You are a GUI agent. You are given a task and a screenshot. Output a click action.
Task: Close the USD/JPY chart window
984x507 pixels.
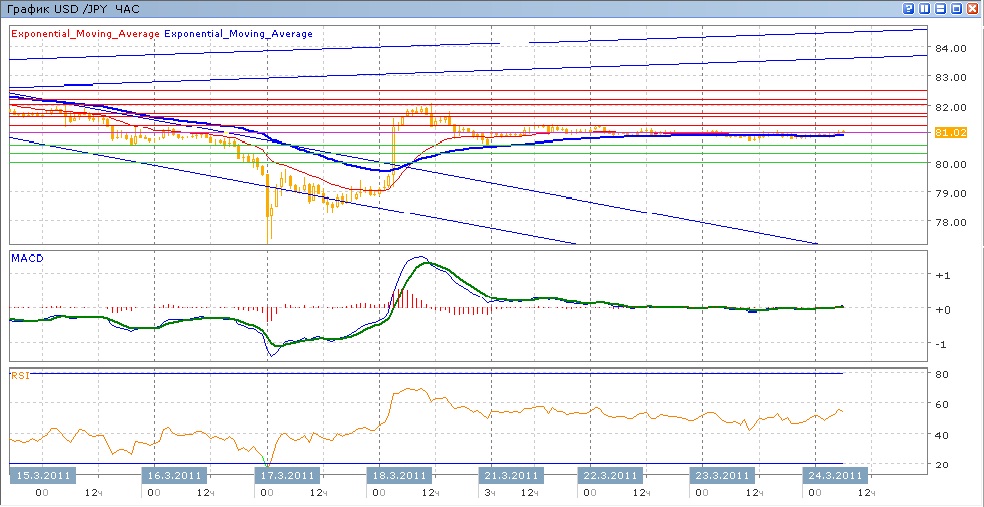pos(973,8)
